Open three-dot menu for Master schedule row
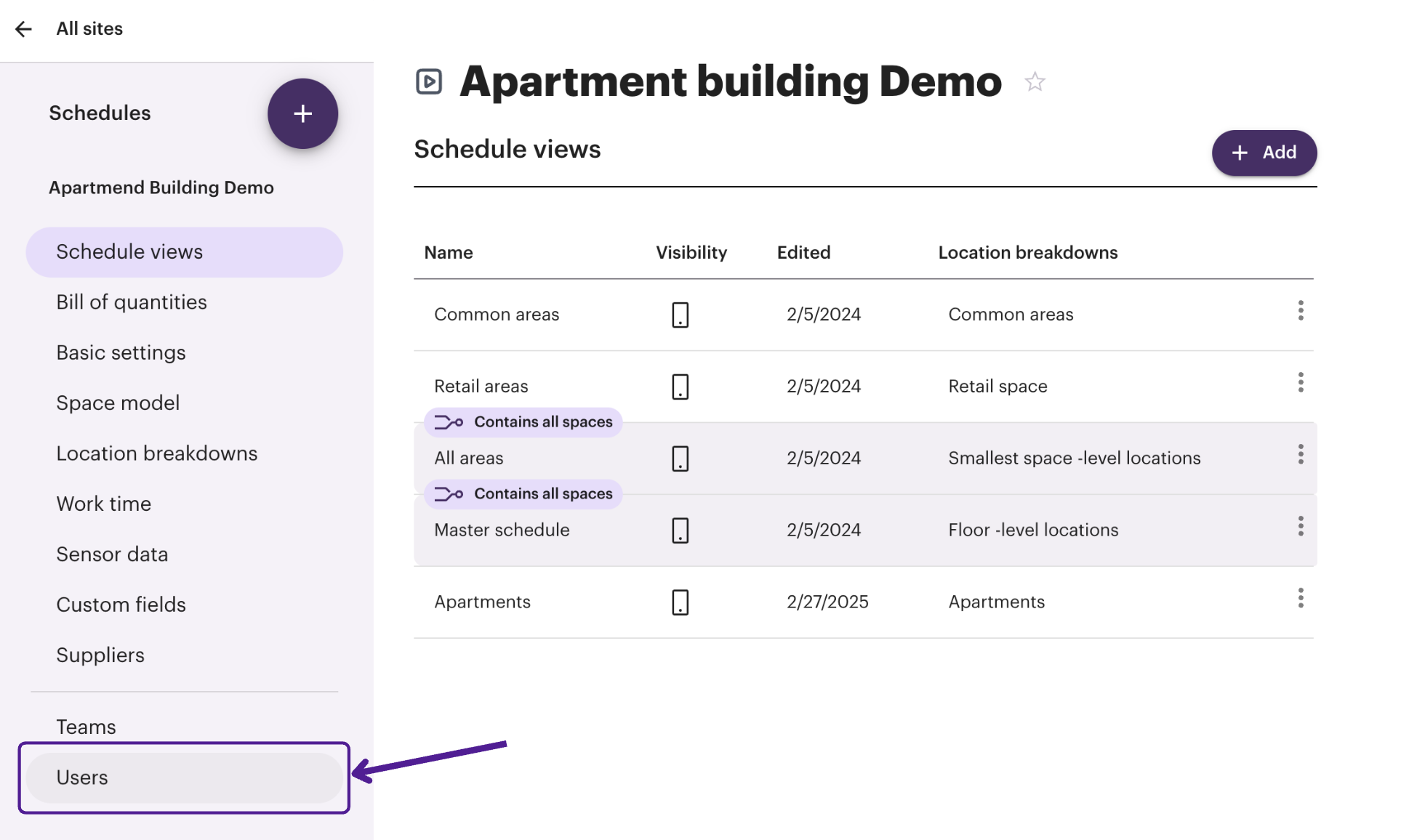 [1301, 526]
